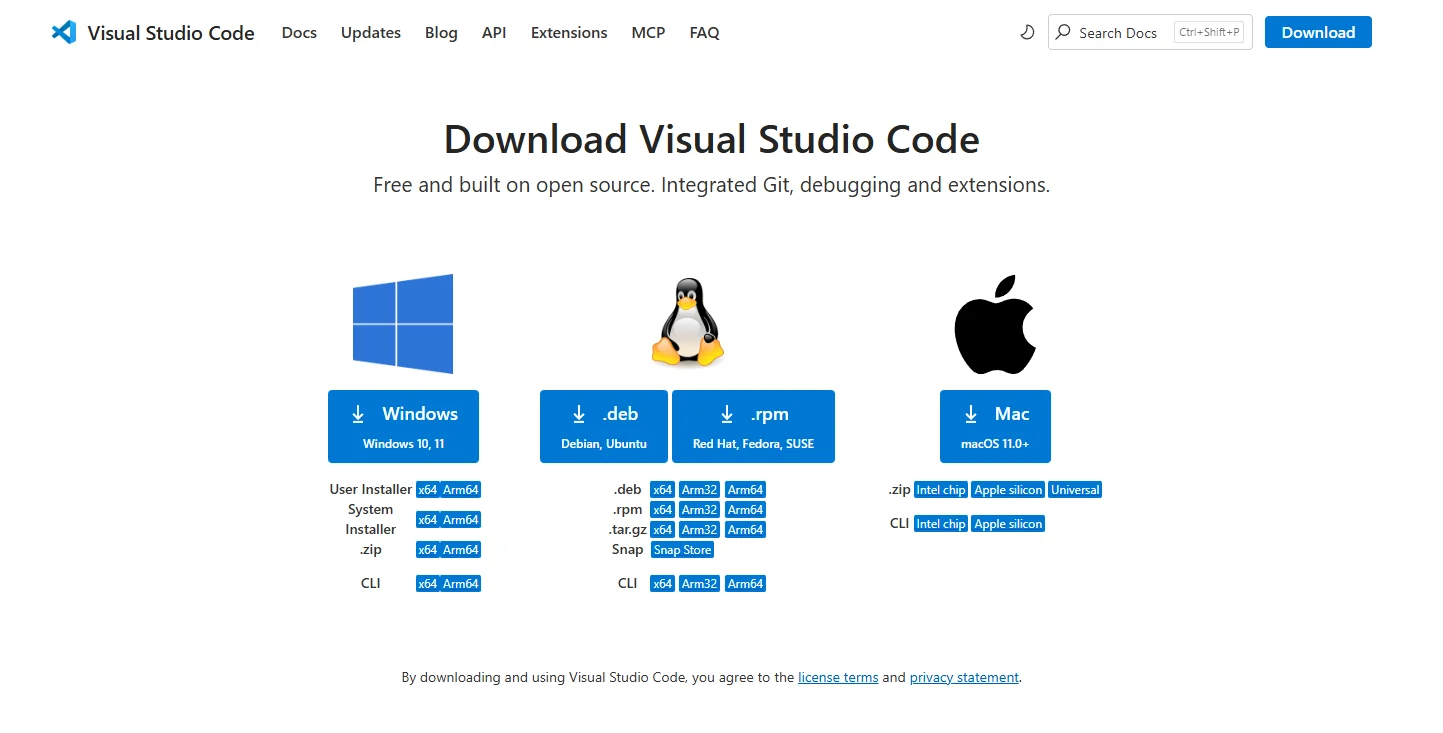Click the Linux Tux penguin image
This screenshot has height=733, width=1443.
coord(687,323)
